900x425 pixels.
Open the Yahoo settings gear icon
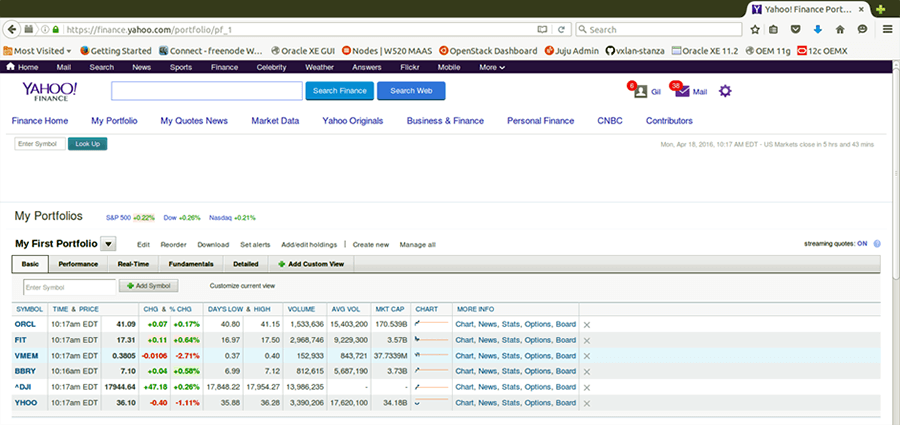[x=725, y=91]
